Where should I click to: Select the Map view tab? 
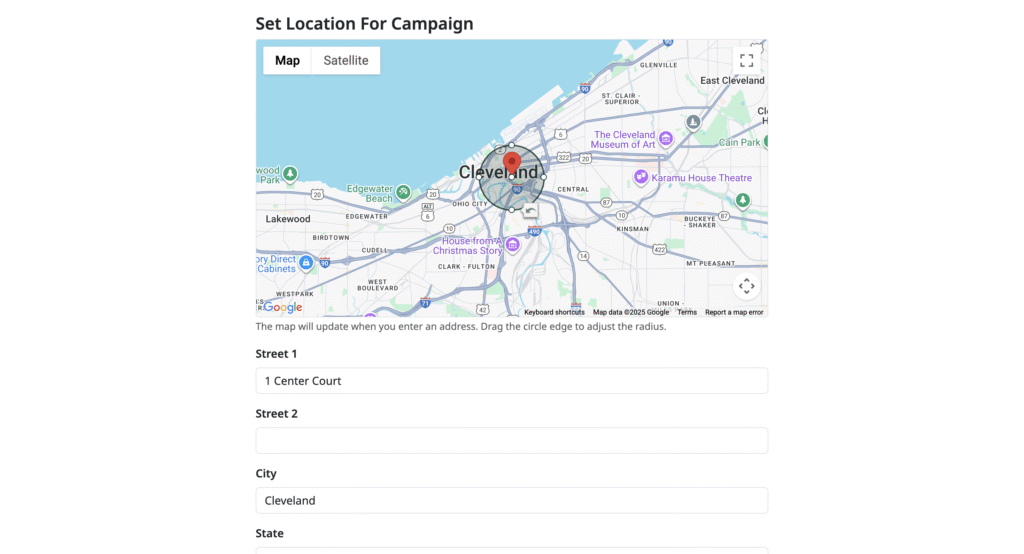pos(288,61)
